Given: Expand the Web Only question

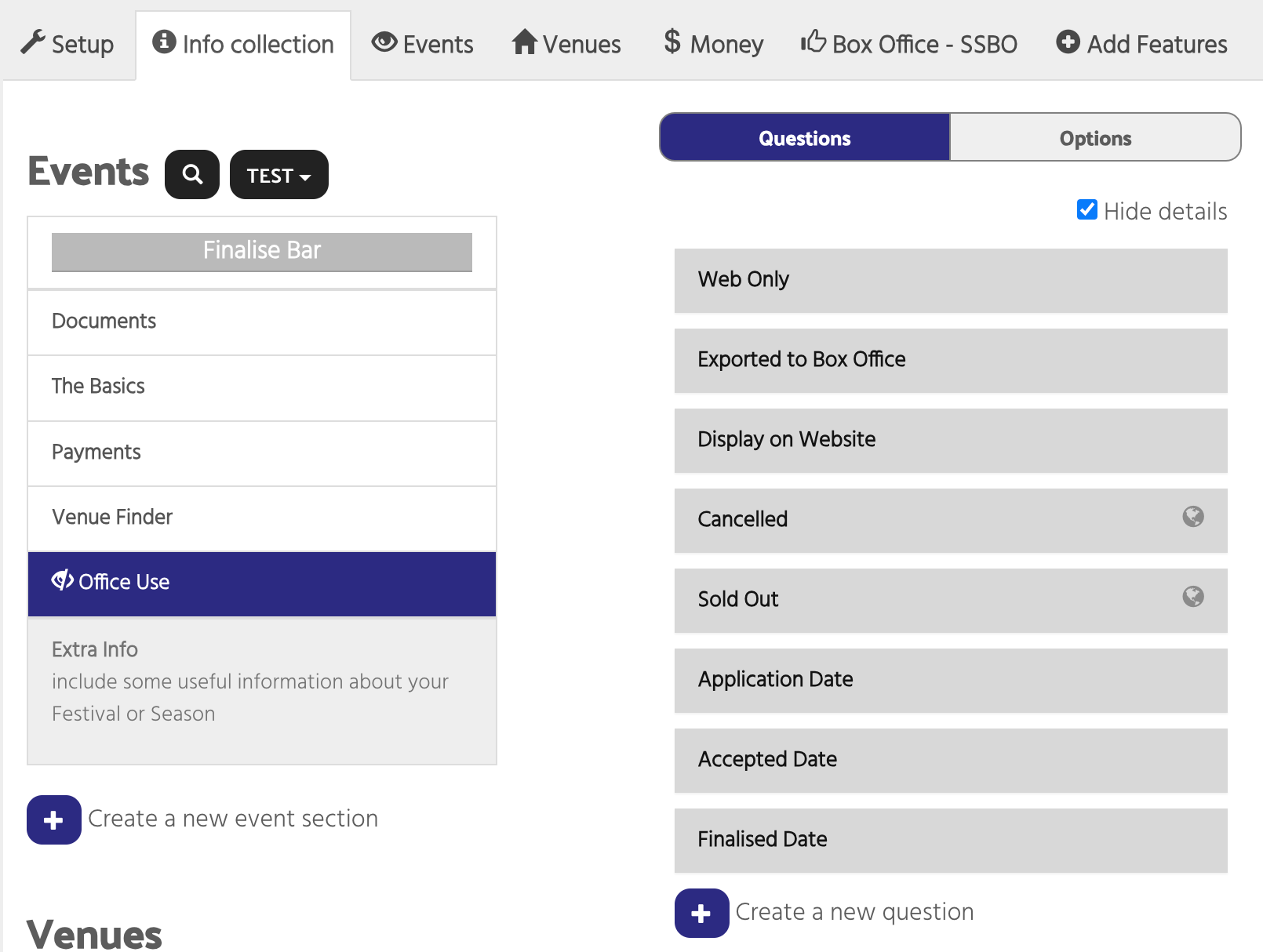Looking at the screenshot, I should [x=951, y=281].
